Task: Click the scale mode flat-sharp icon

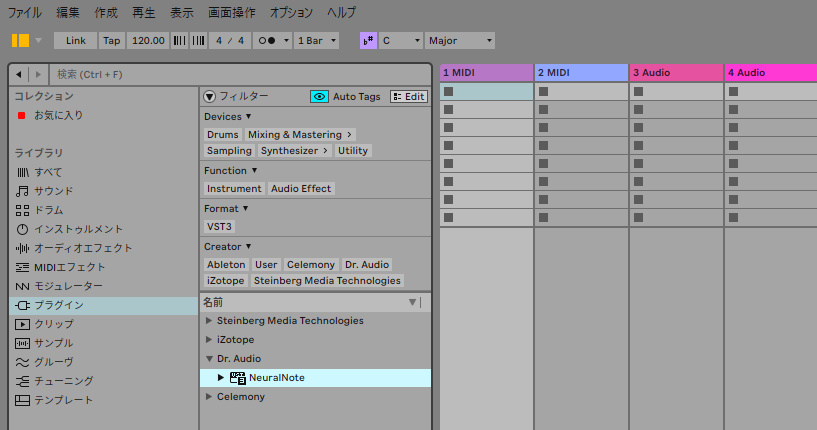Action: [368, 40]
